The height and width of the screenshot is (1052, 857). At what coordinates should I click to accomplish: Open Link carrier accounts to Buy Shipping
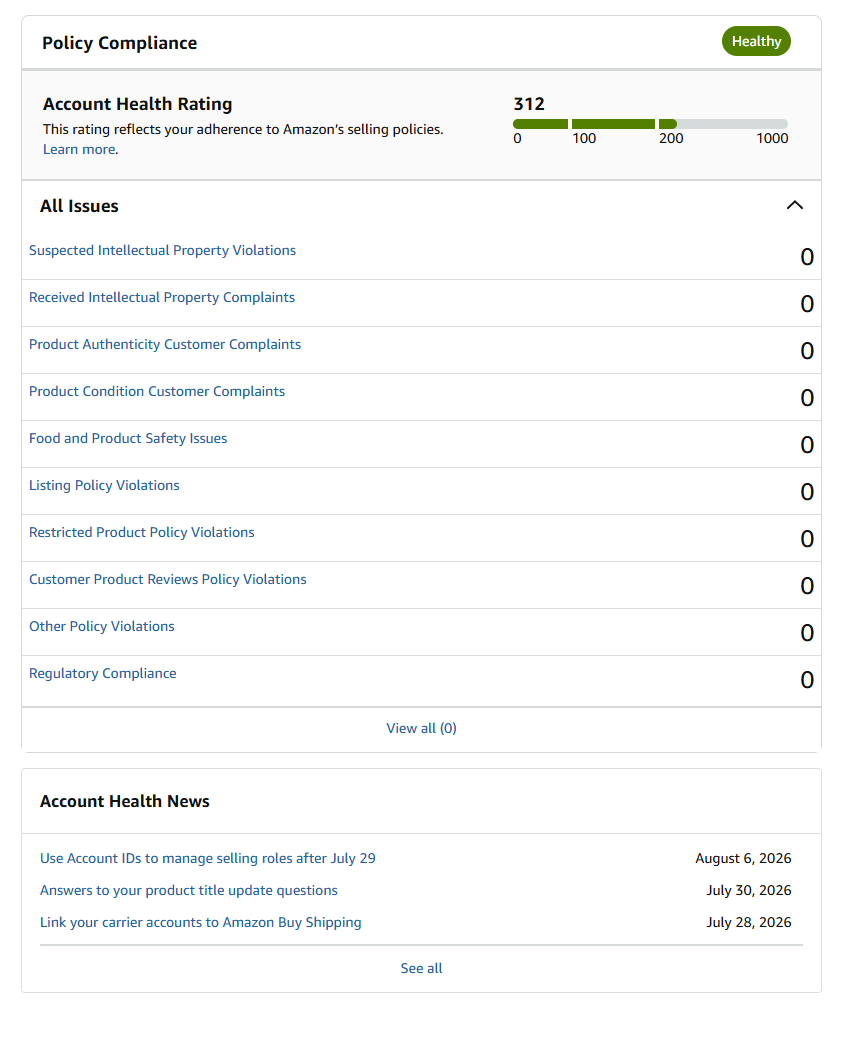(x=201, y=923)
